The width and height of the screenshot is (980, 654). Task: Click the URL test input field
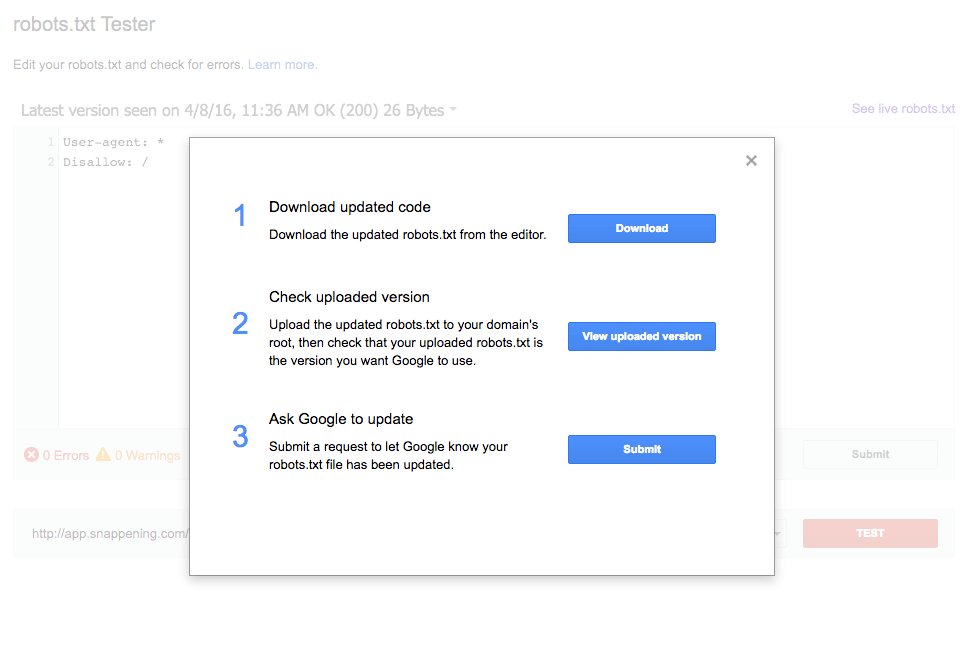click(x=110, y=533)
